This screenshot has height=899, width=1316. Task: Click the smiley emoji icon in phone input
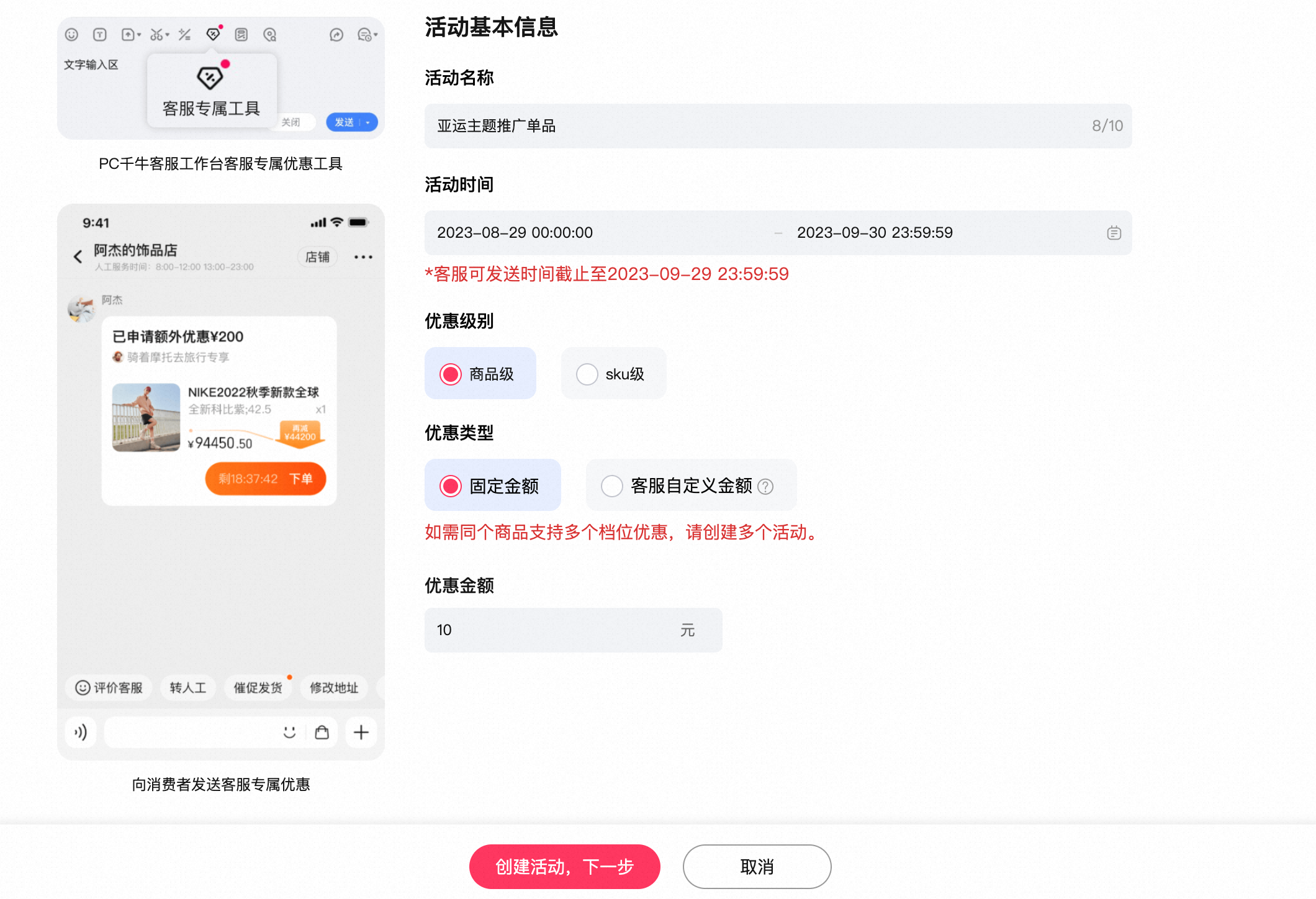coord(289,733)
